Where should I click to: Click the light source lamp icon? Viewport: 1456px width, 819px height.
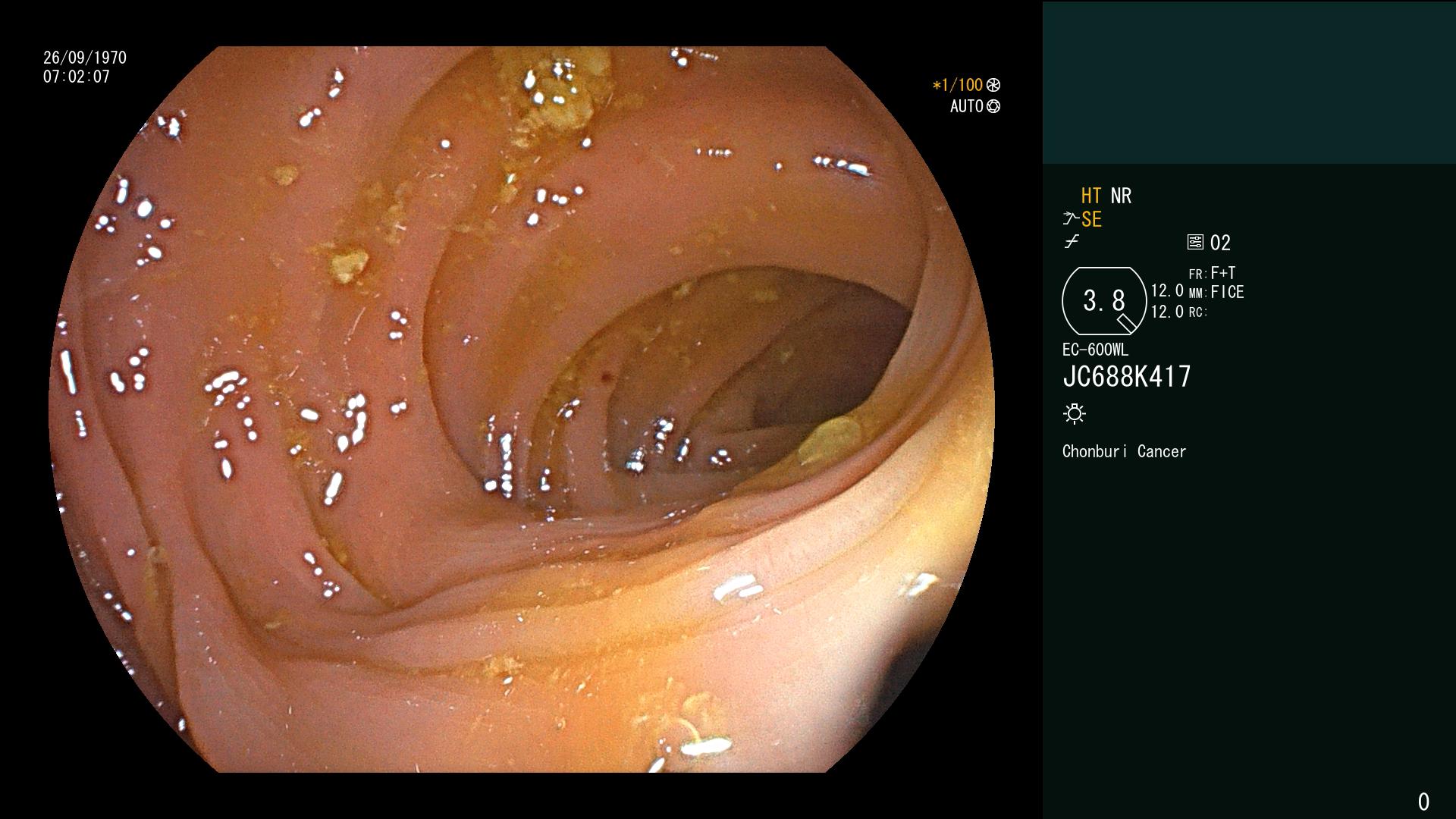coord(1075,414)
